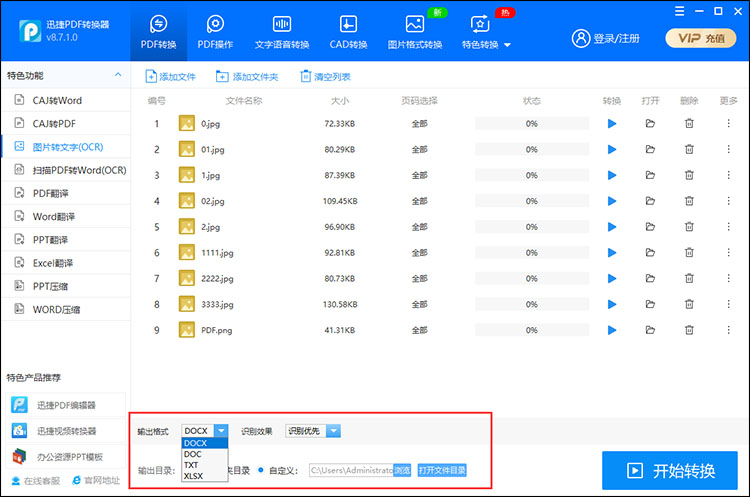The height and width of the screenshot is (497, 750).
Task: Select the 自定义 output radio button
Action: [261, 470]
